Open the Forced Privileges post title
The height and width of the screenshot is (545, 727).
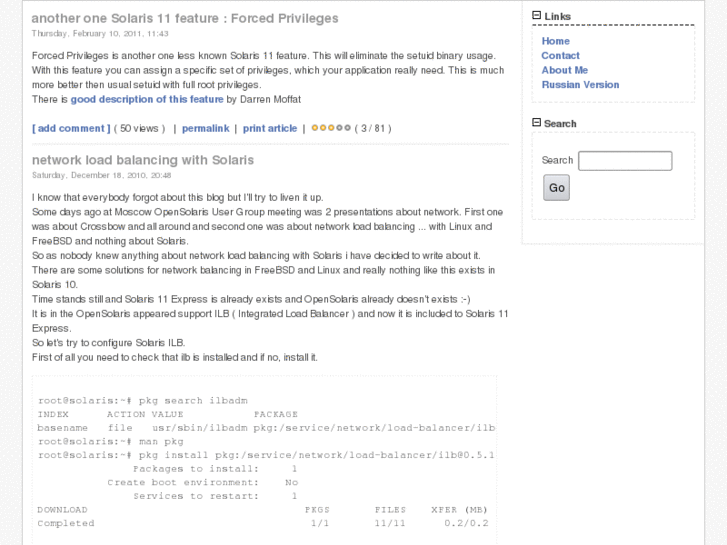click(x=185, y=18)
